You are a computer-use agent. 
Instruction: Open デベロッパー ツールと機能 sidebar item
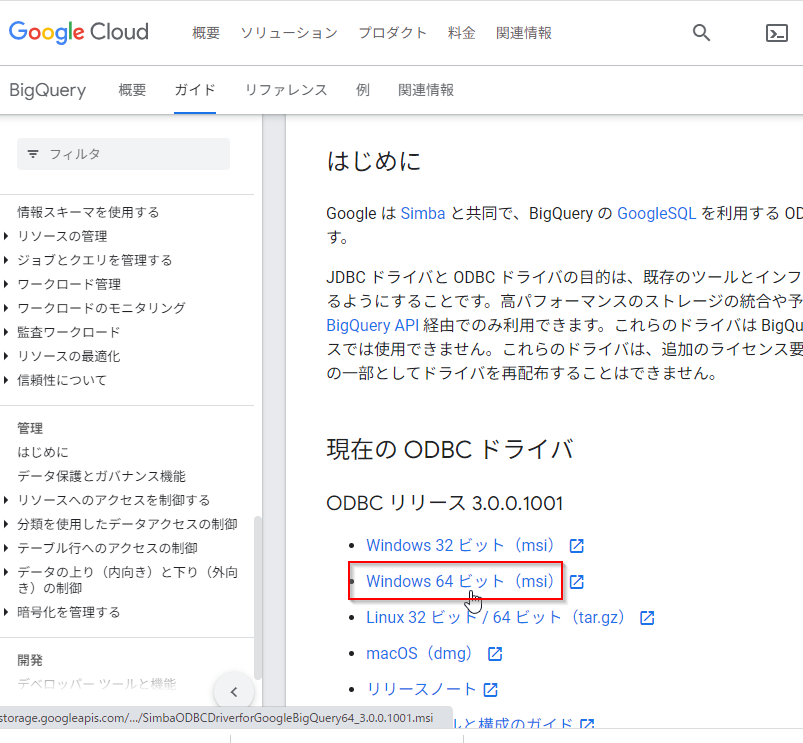pyautogui.click(x=97, y=684)
